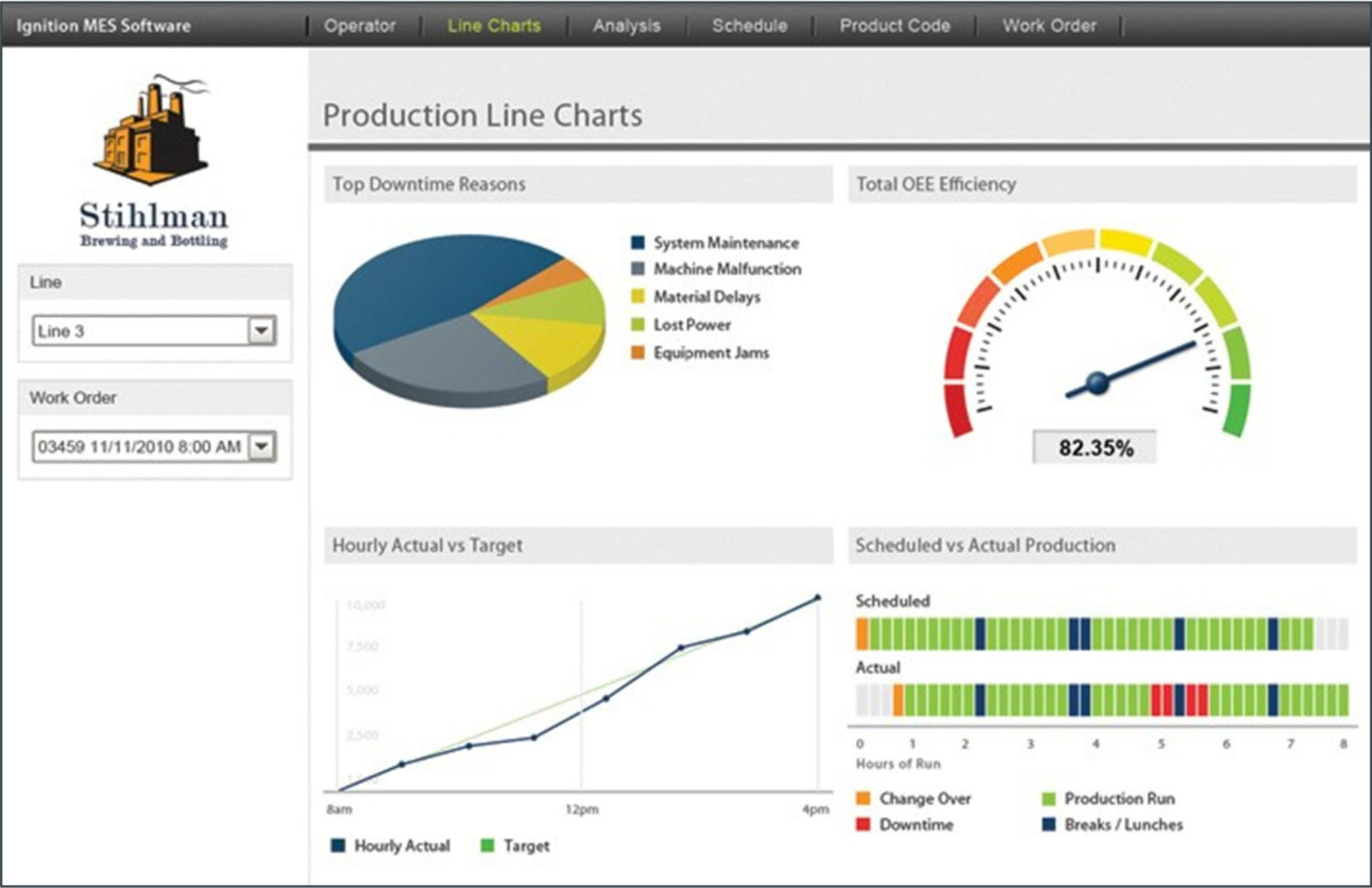Image resolution: width=1372 pixels, height=888 pixels.
Task: Click the Lost Power legend swatch
Action: click(x=638, y=324)
